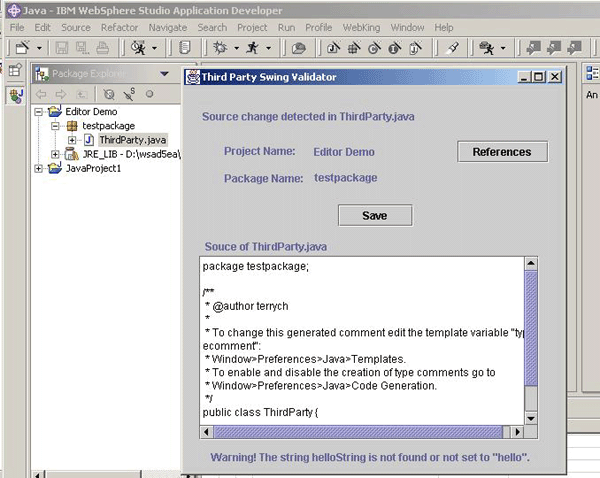Open the Run dropdown arrow
This screenshot has width=600, height=478.
(x=269, y=48)
